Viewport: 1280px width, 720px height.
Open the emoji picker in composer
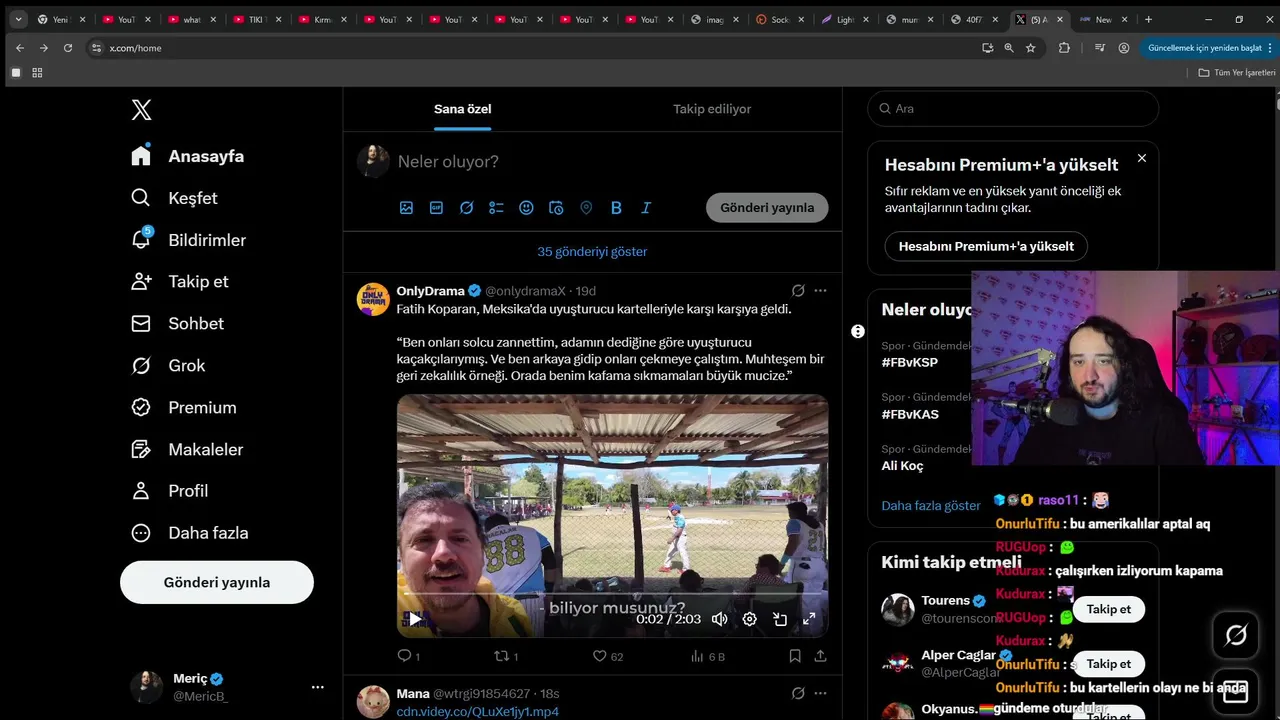click(526, 208)
